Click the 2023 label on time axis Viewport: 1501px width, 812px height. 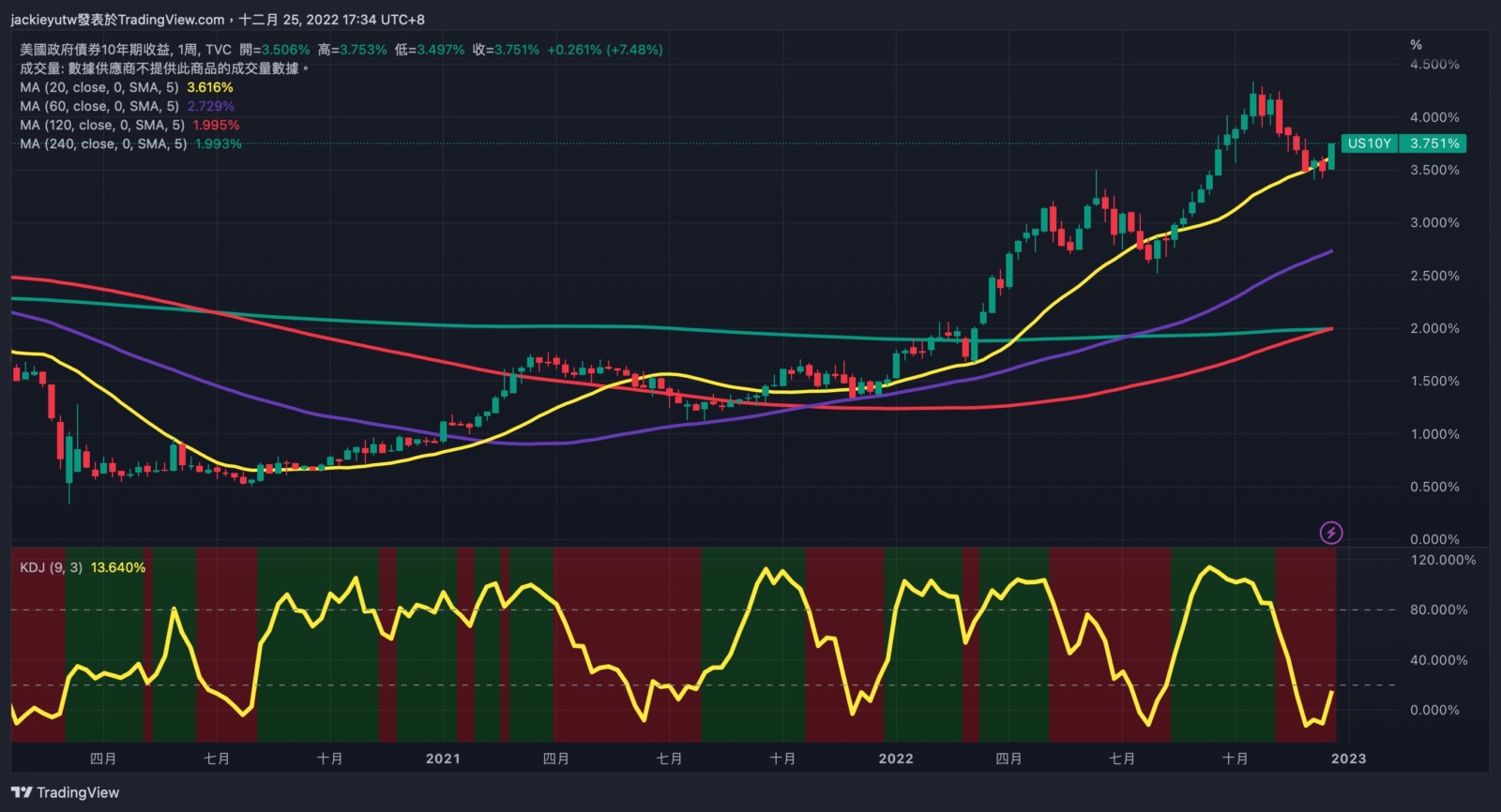[1348, 759]
